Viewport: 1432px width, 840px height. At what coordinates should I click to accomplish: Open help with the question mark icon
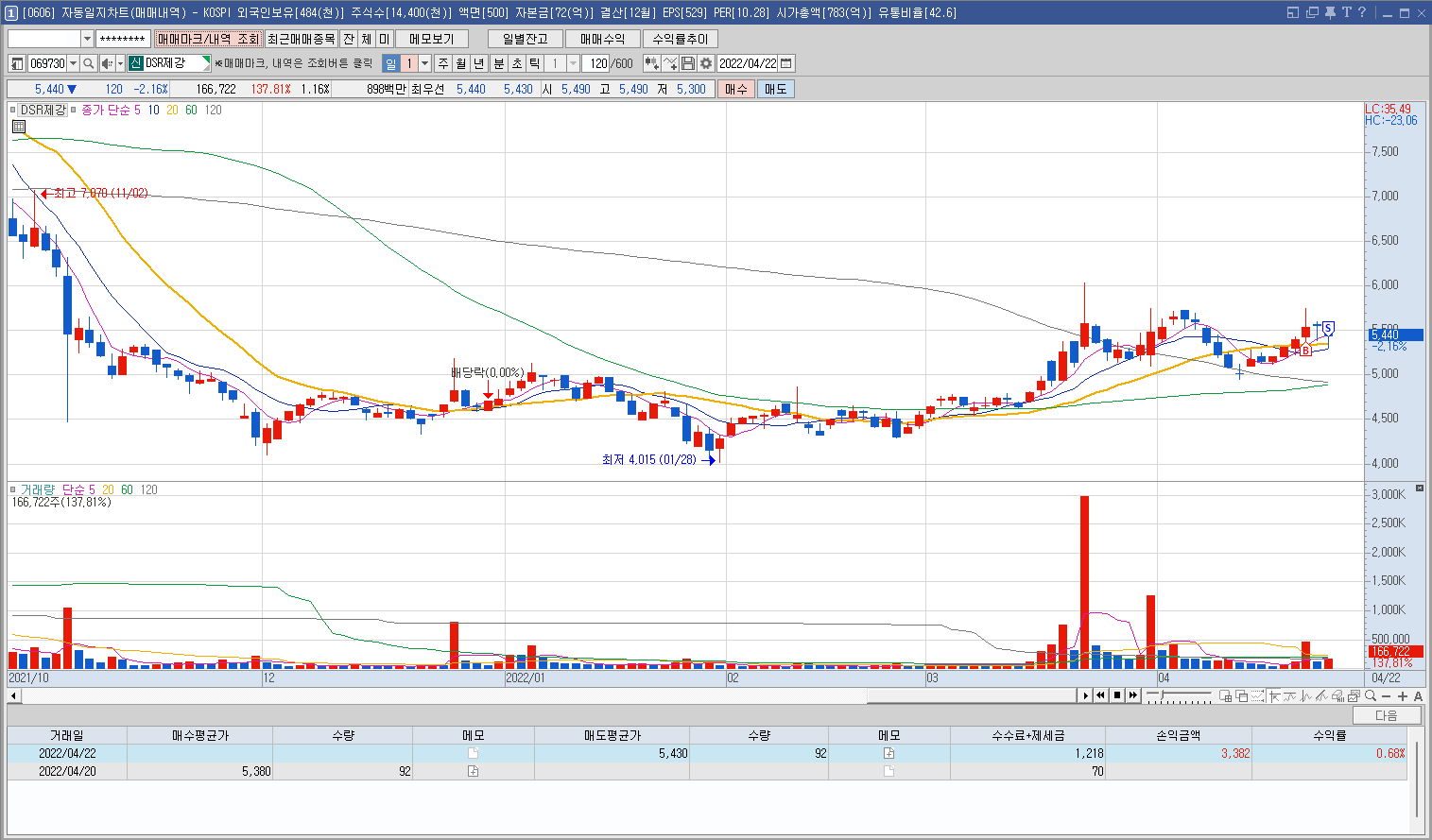pos(1361,12)
